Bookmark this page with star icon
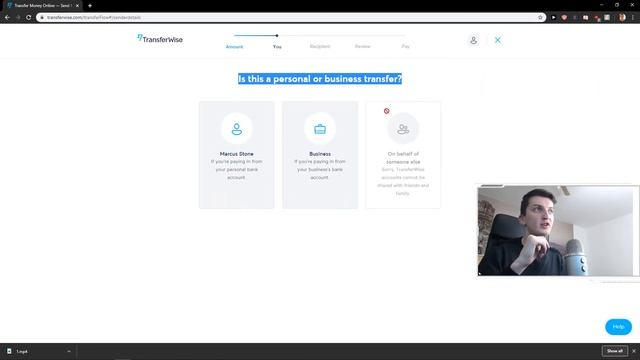This screenshot has height=360, width=640. point(540,17)
